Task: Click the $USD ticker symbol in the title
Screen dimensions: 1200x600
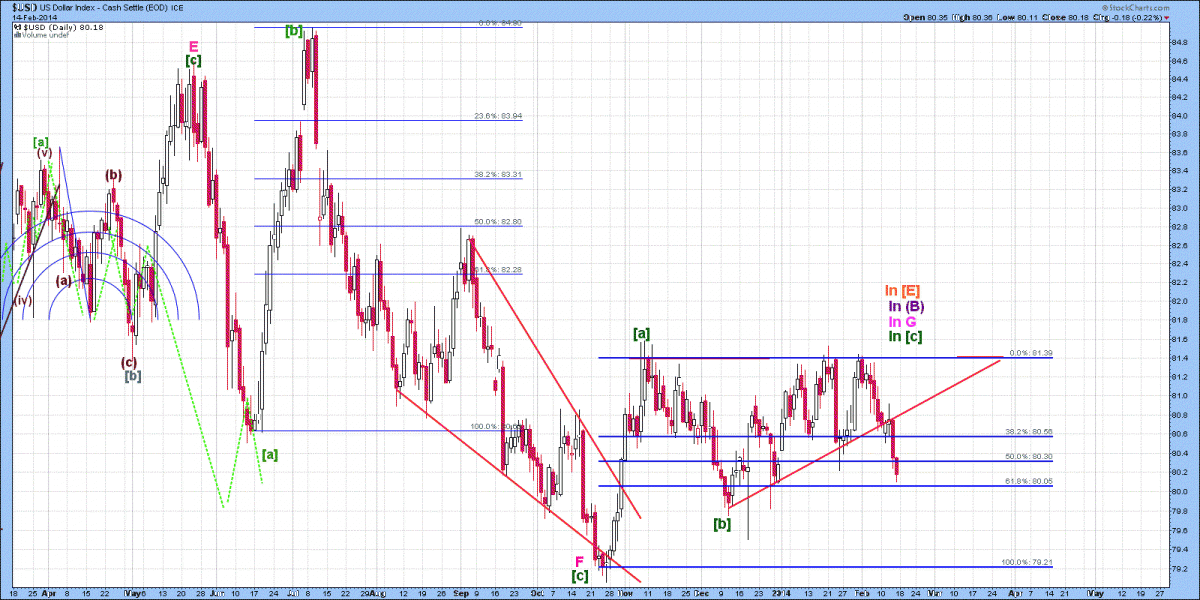Action: point(23,7)
